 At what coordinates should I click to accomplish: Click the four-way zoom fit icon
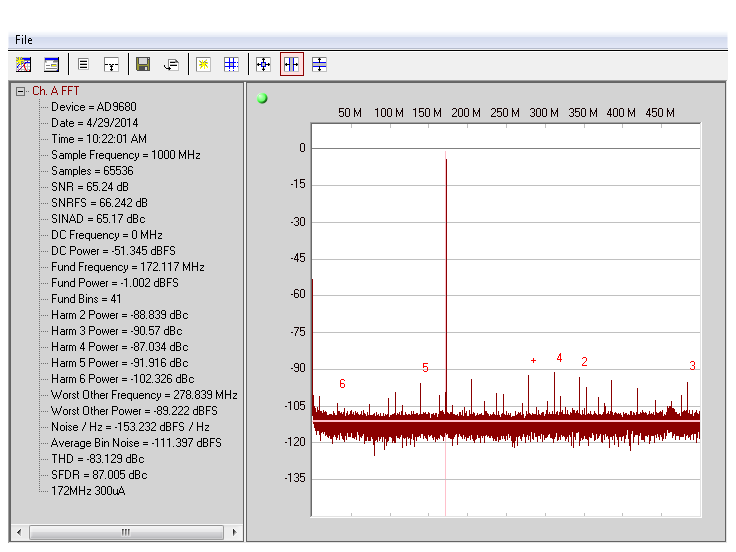pos(263,64)
